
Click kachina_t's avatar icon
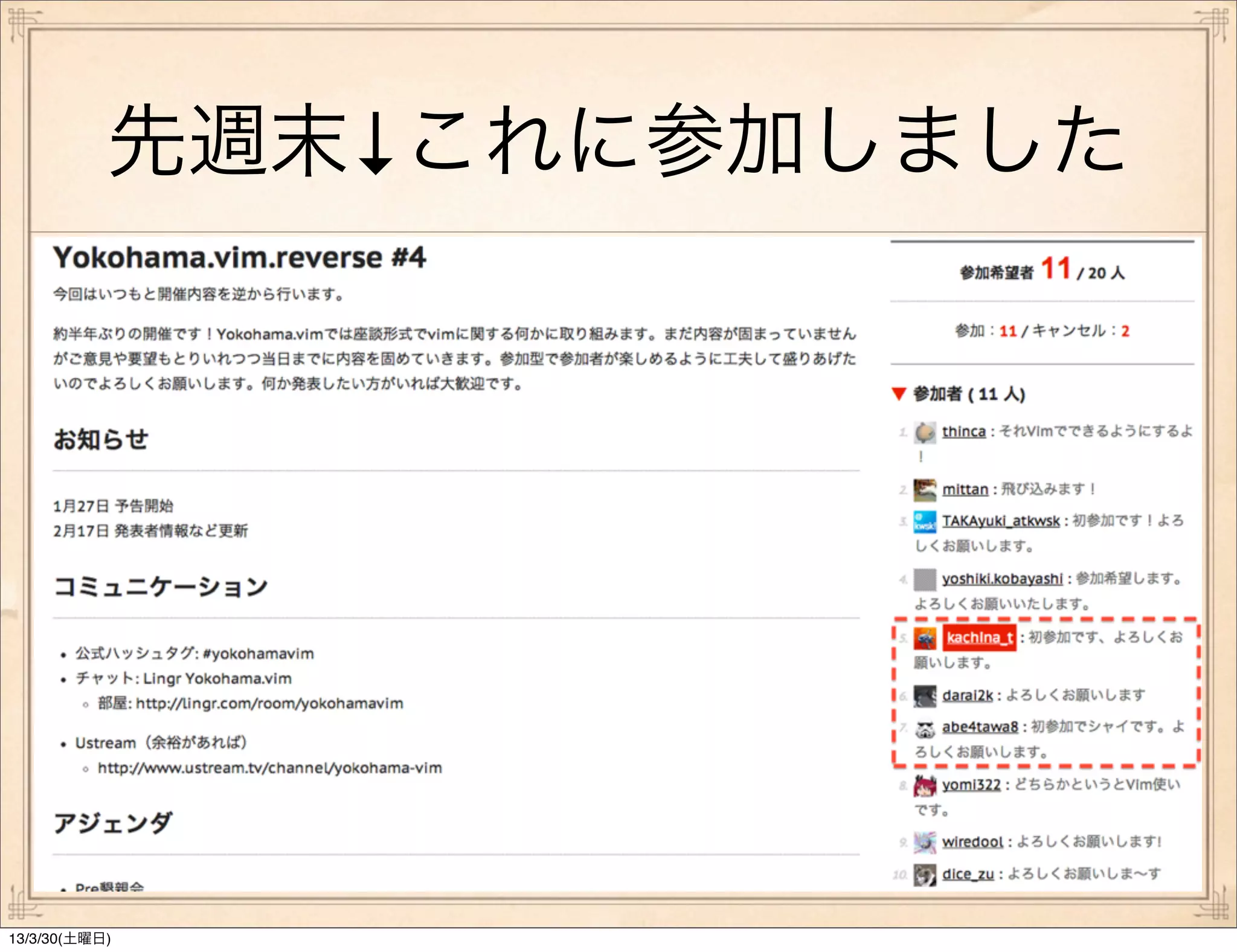tap(924, 638)
